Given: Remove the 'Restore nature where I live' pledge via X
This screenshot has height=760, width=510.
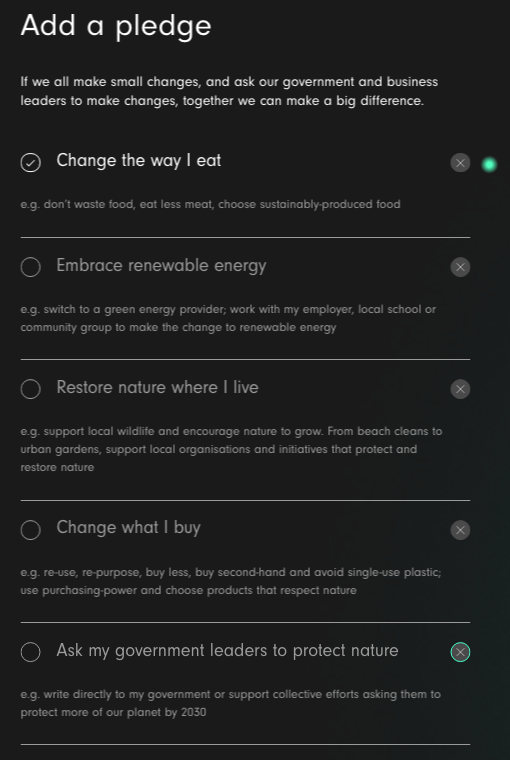Looking at the screenshot, I should coord(460,389).
